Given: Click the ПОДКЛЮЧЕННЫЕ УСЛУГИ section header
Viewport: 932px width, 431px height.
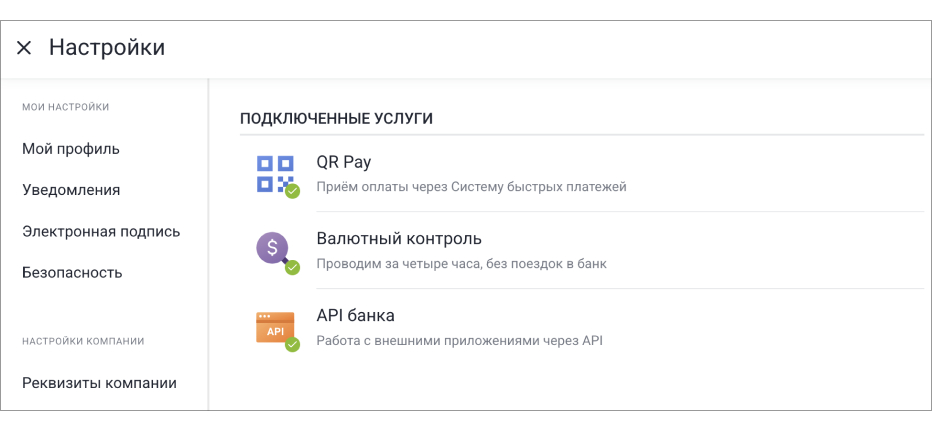Looking at the screenshot, I should 336,118.
